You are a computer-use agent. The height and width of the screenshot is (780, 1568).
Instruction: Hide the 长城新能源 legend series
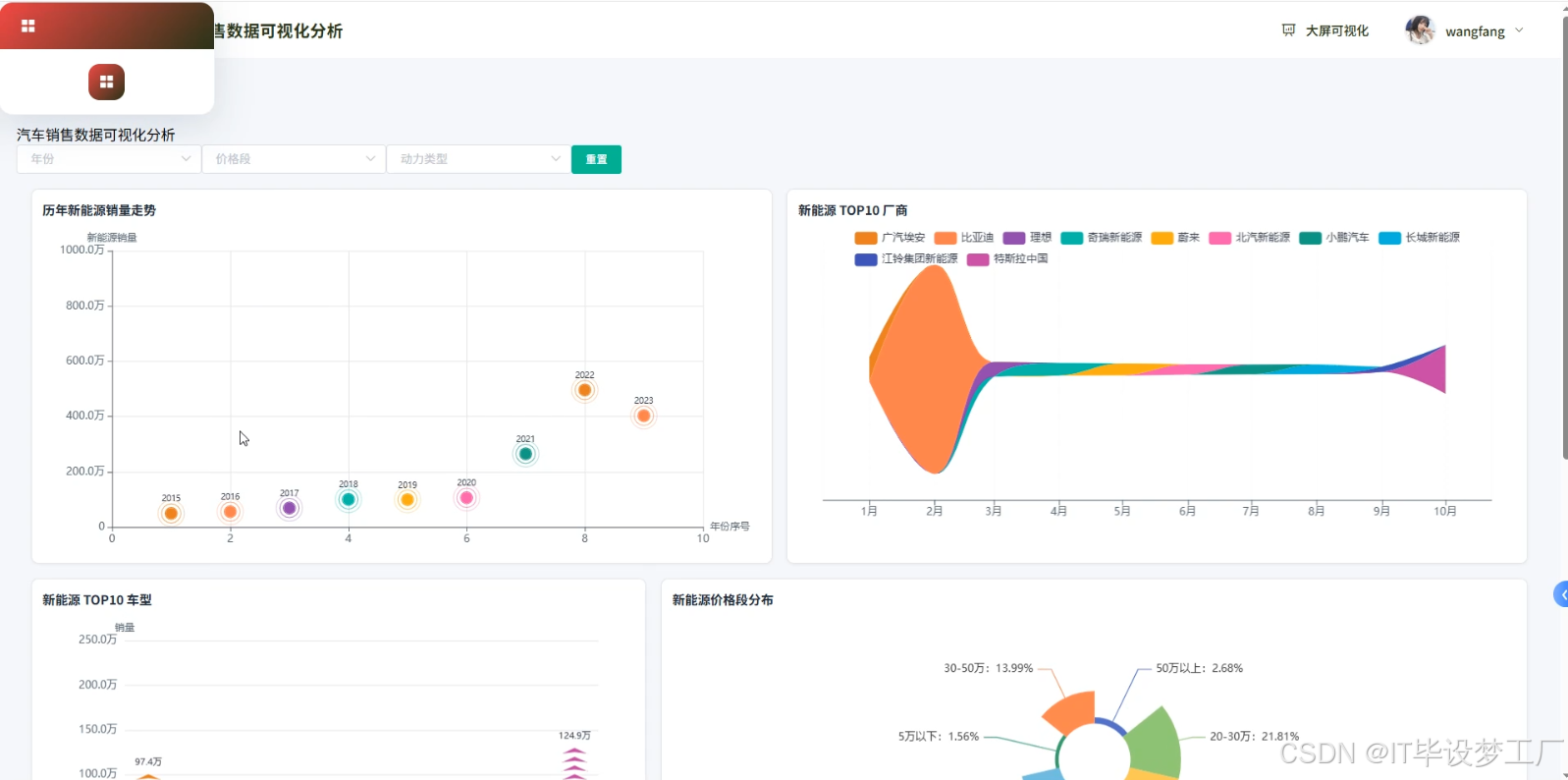click(x=1419, y=238)
